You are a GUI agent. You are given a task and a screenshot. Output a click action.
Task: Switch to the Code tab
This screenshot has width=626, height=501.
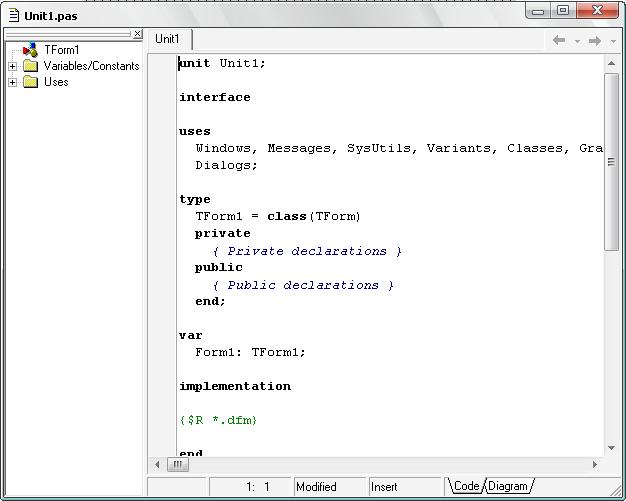pos(466,486)
